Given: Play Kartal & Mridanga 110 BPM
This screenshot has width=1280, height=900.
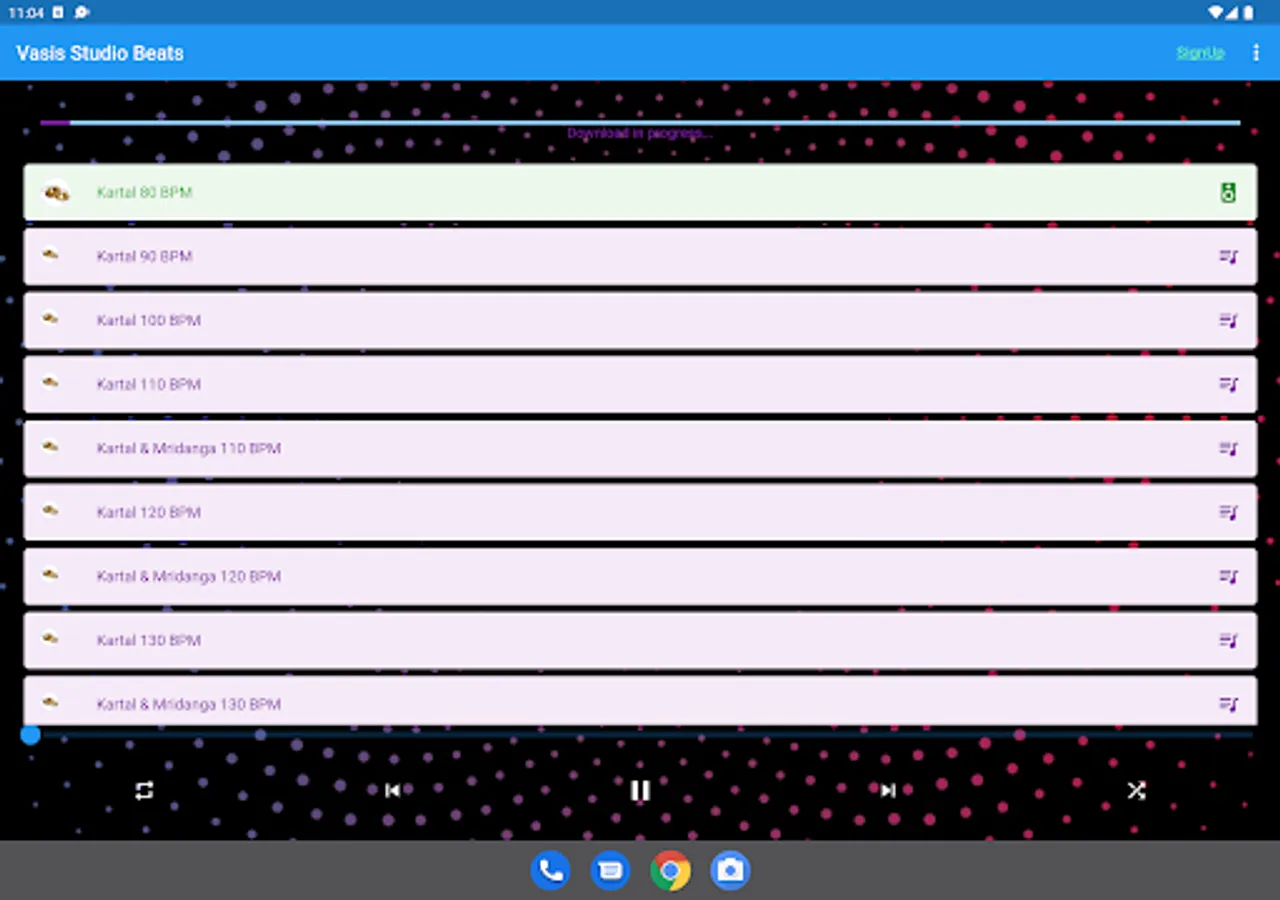Looking at the screenshot, I should coord(640,449).
